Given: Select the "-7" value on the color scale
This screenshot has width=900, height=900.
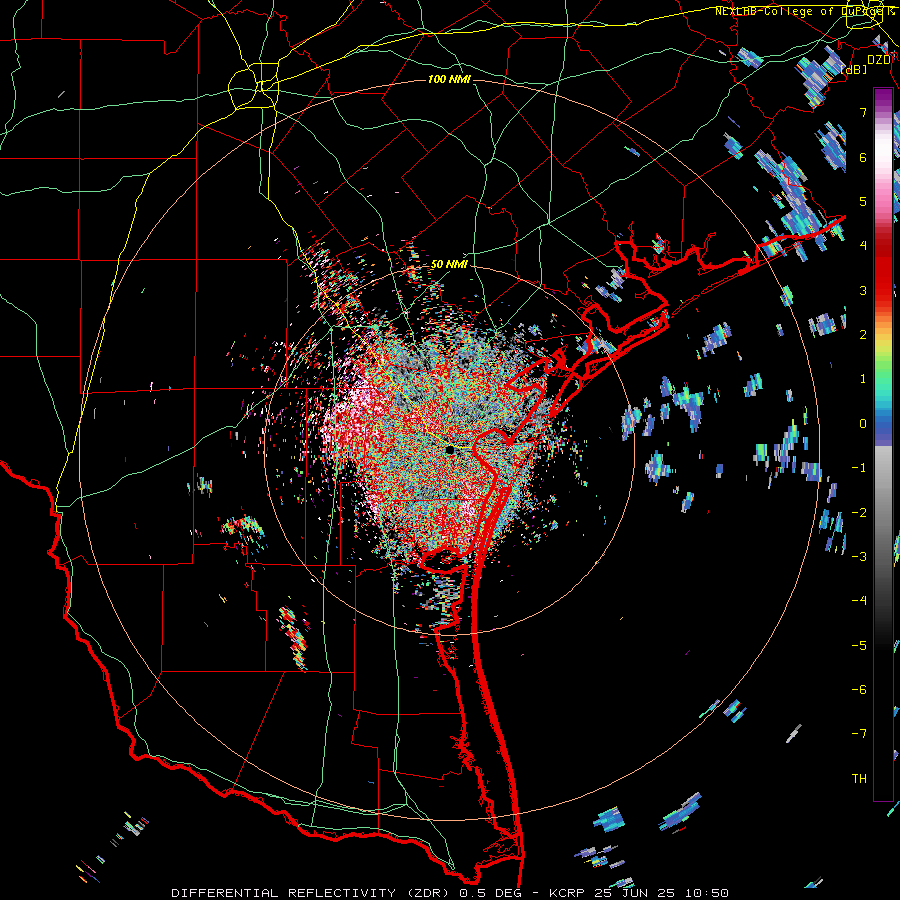Looking at the screenshot, I should point(859,734).
